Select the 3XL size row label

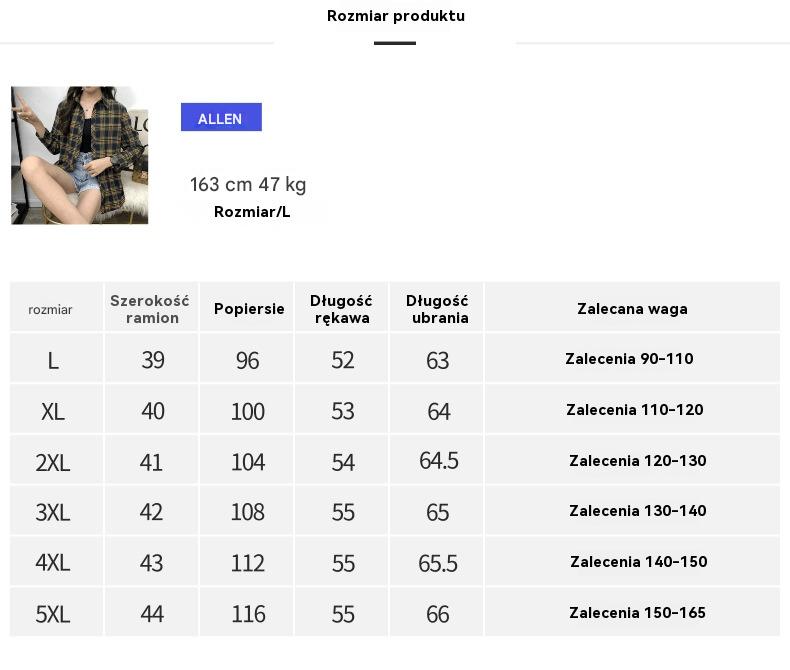coord(53,512)
